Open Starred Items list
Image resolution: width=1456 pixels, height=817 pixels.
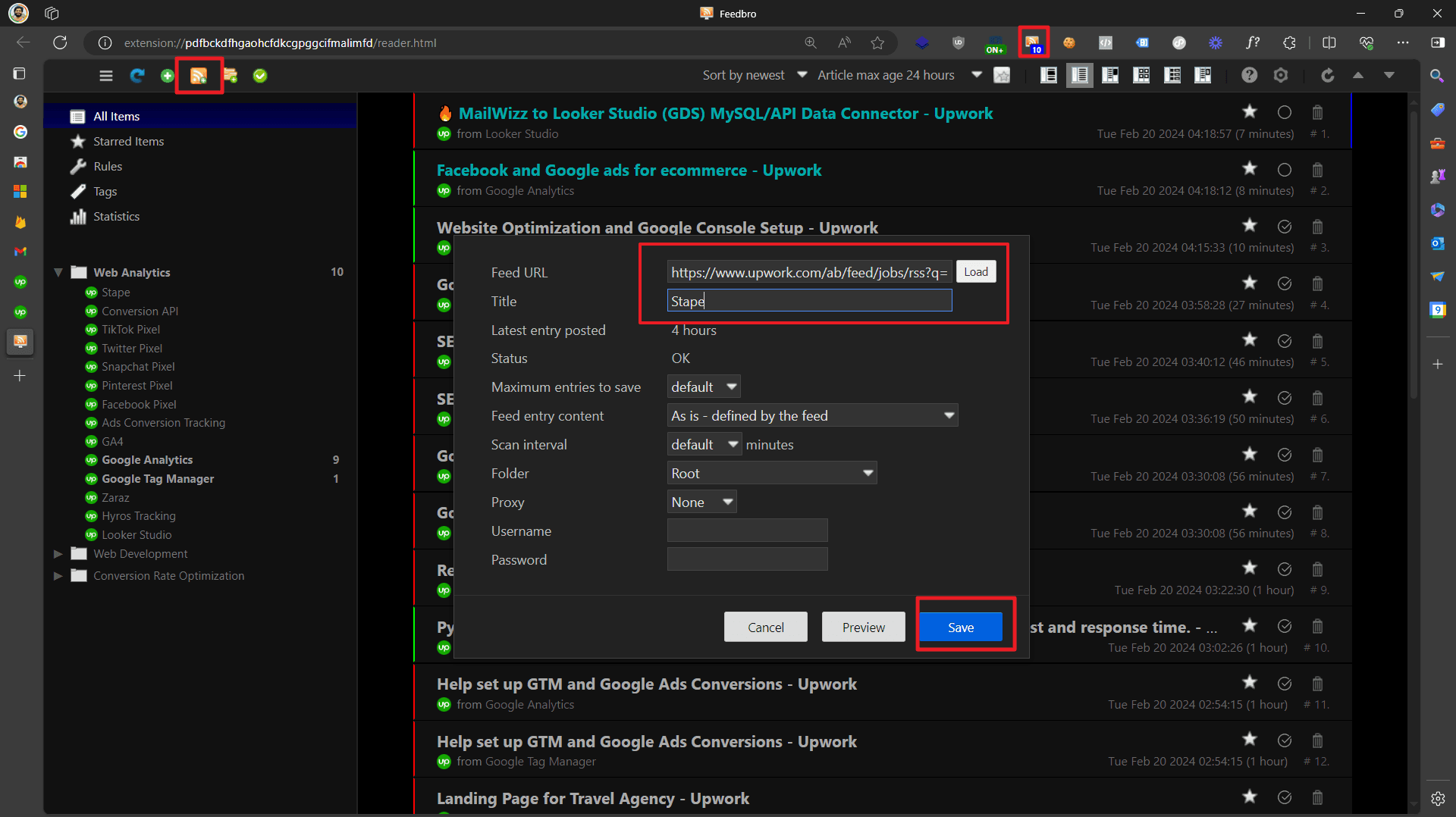click(x=128, y=142)
